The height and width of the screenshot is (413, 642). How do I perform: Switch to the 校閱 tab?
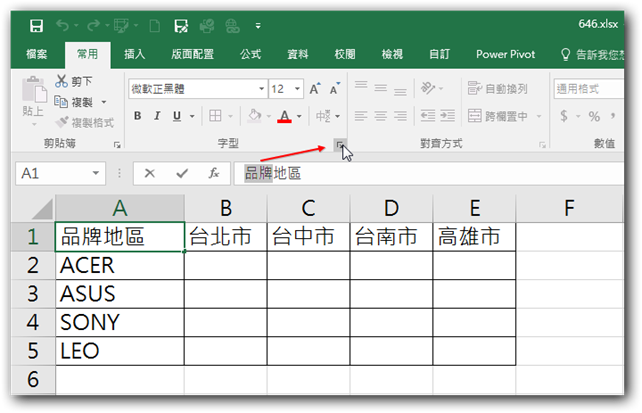click(x=345, y=54)
